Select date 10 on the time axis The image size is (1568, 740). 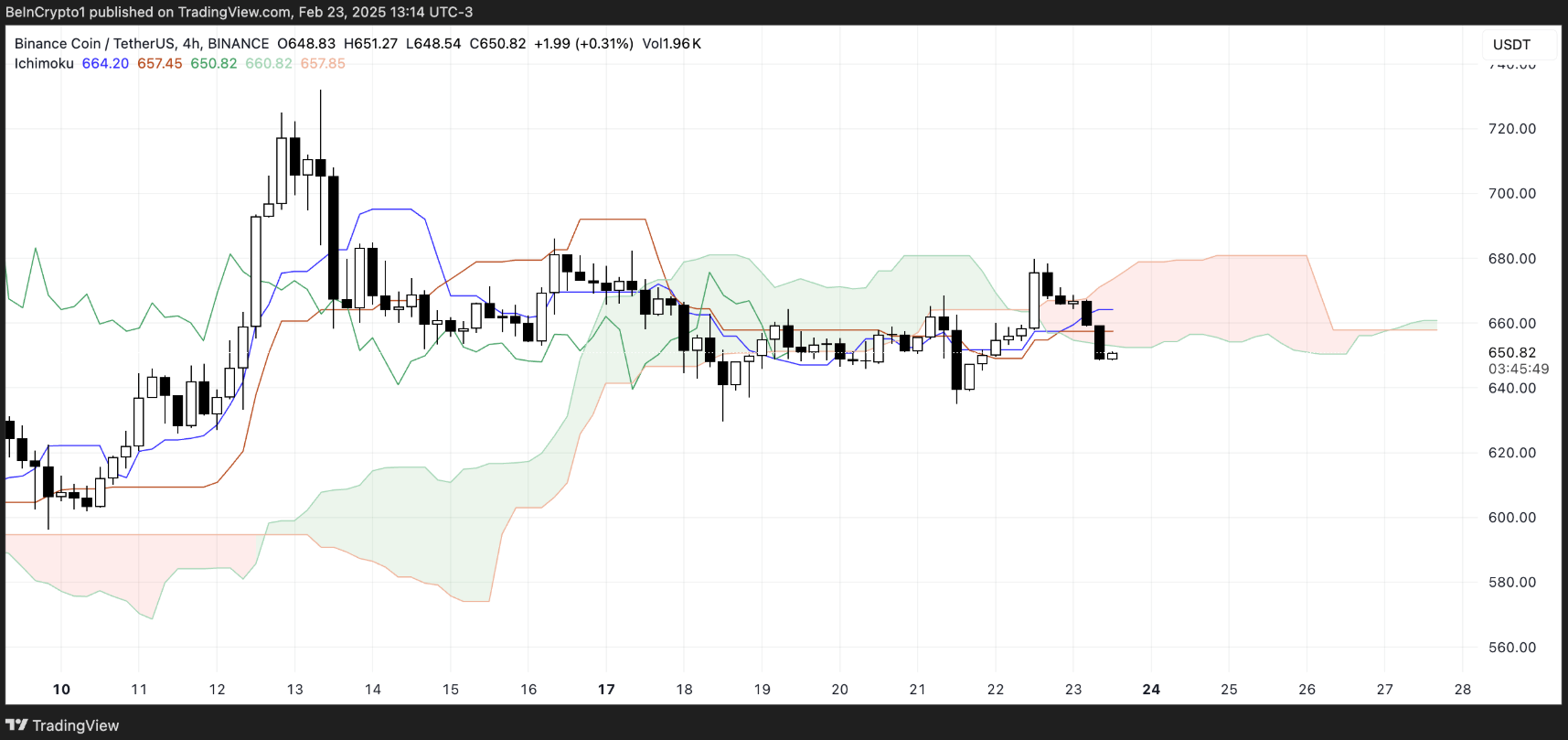click(61, 689)
